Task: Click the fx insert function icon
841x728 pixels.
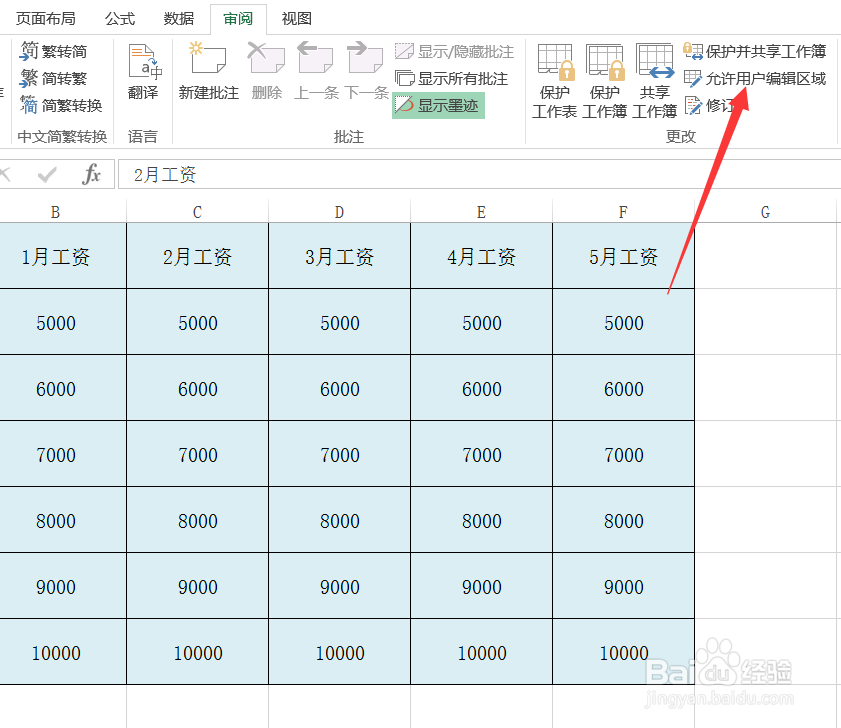Action: [93, 174]
